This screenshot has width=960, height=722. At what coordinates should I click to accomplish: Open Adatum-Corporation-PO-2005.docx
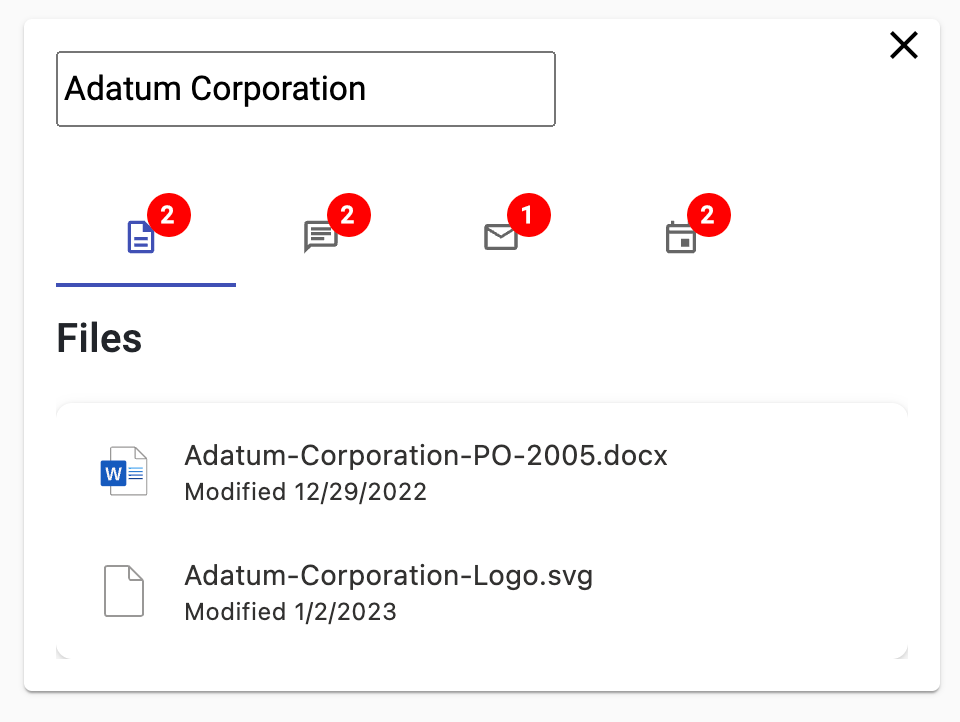coord(426,455)
